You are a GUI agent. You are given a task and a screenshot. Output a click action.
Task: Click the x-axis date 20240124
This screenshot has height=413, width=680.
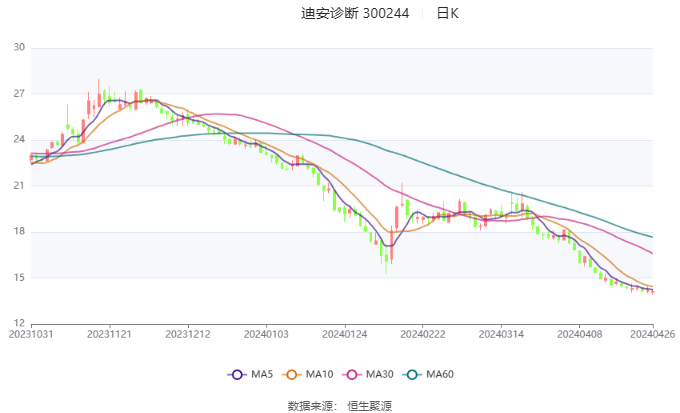coord(345,334)
